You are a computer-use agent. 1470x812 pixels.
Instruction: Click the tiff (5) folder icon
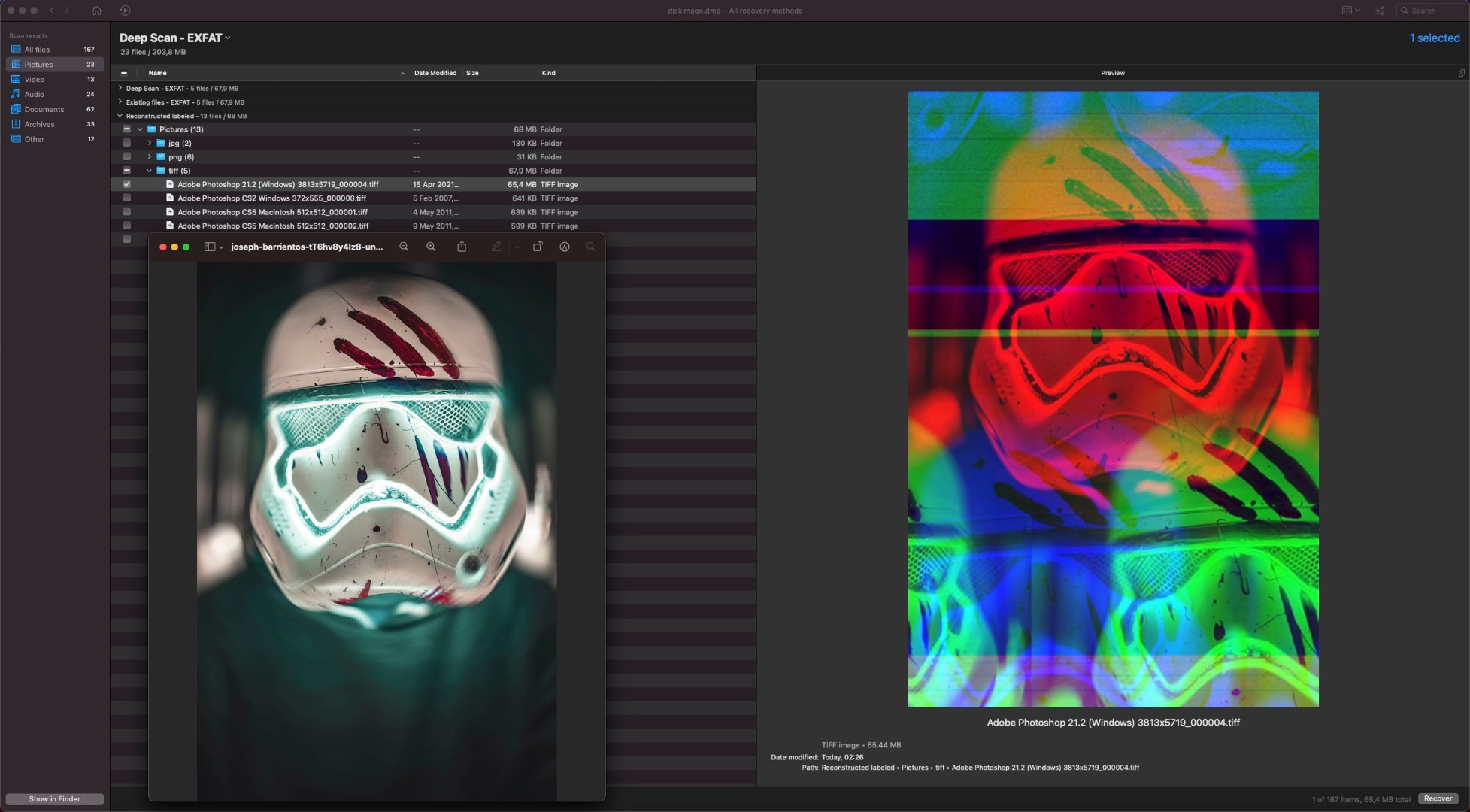(x=160, y=171)
